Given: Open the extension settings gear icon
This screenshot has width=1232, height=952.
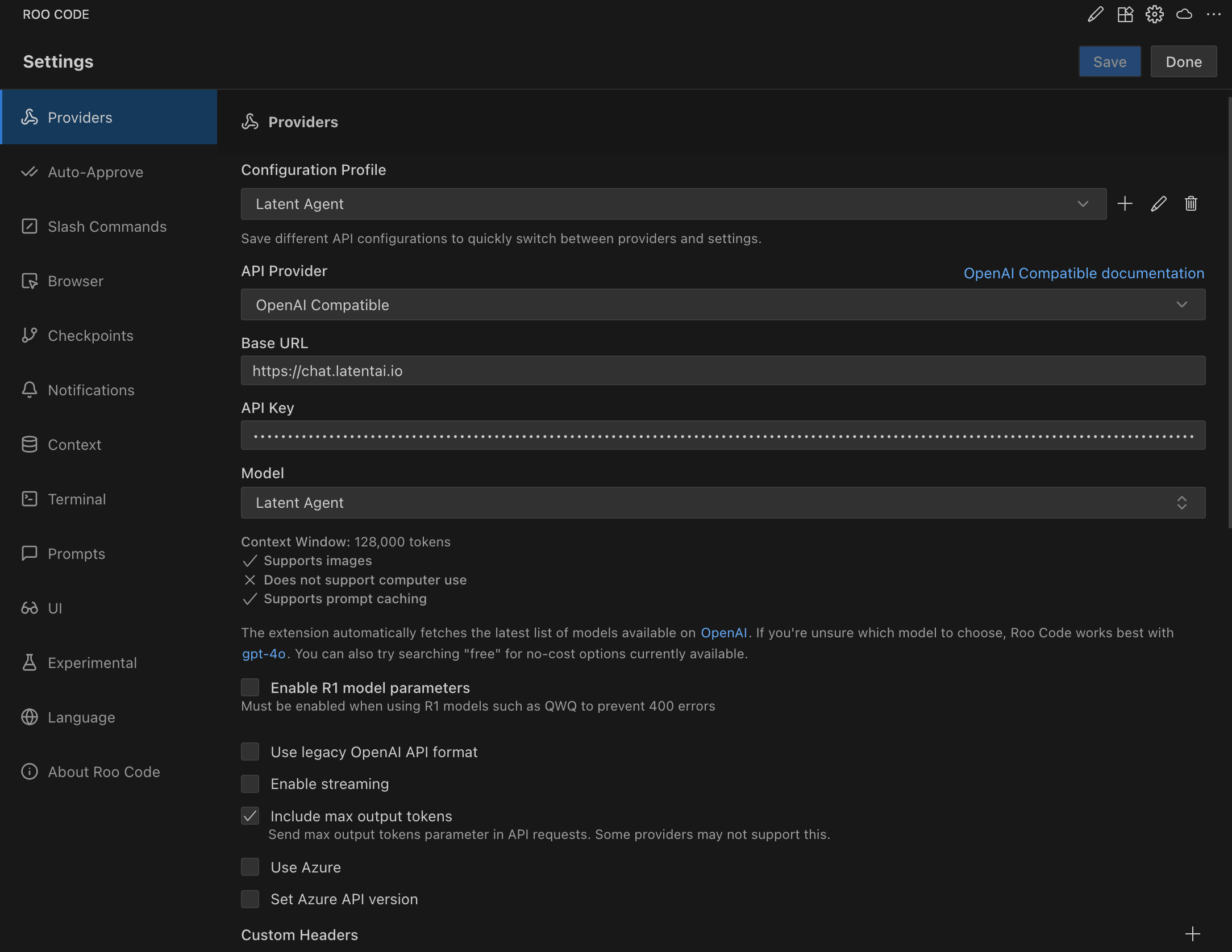Looking at the screenshot, I should 1155,14.
